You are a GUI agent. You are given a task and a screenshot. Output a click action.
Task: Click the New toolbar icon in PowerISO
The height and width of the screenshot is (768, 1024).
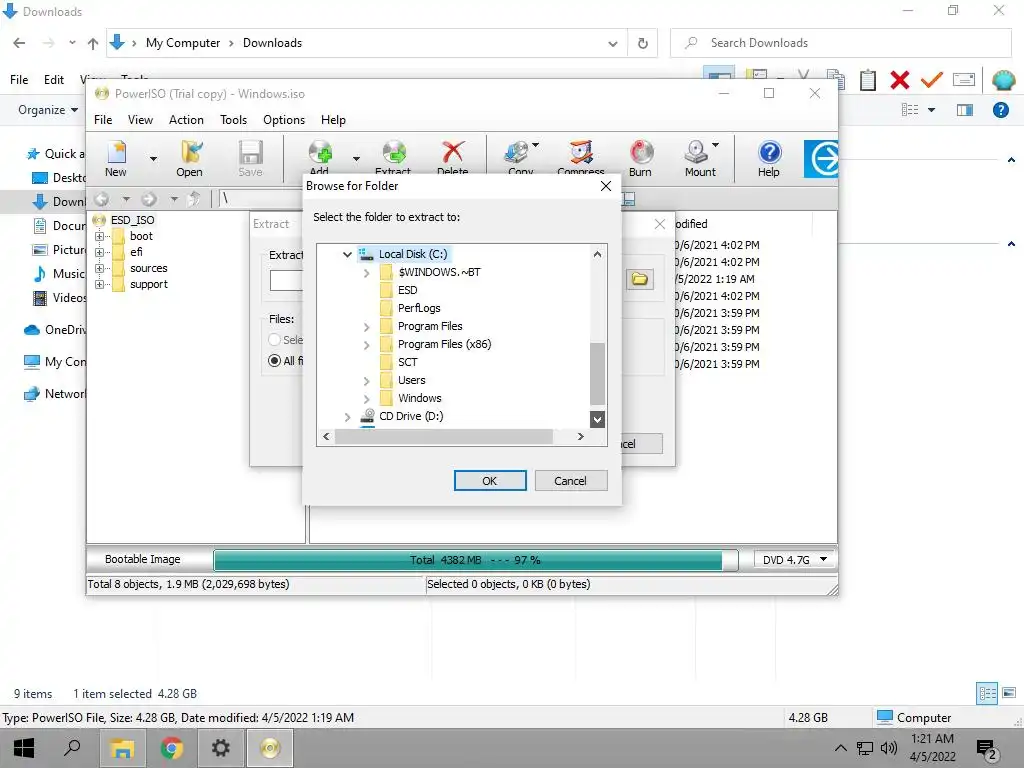click(116, 153)
